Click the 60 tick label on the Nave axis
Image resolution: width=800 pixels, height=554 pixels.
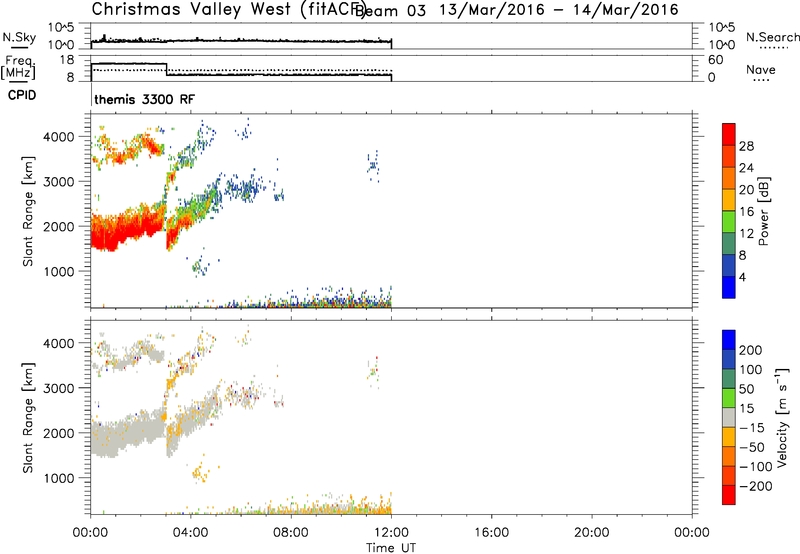point(715,60)
